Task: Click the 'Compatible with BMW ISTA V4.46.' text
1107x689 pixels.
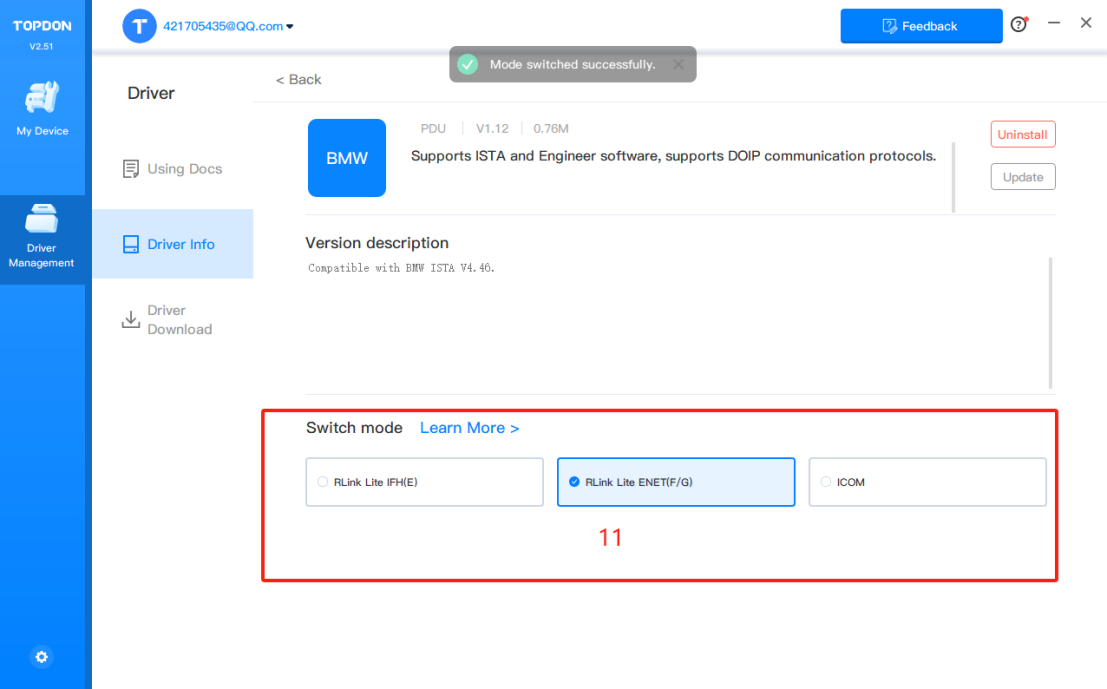Action: 401,268
